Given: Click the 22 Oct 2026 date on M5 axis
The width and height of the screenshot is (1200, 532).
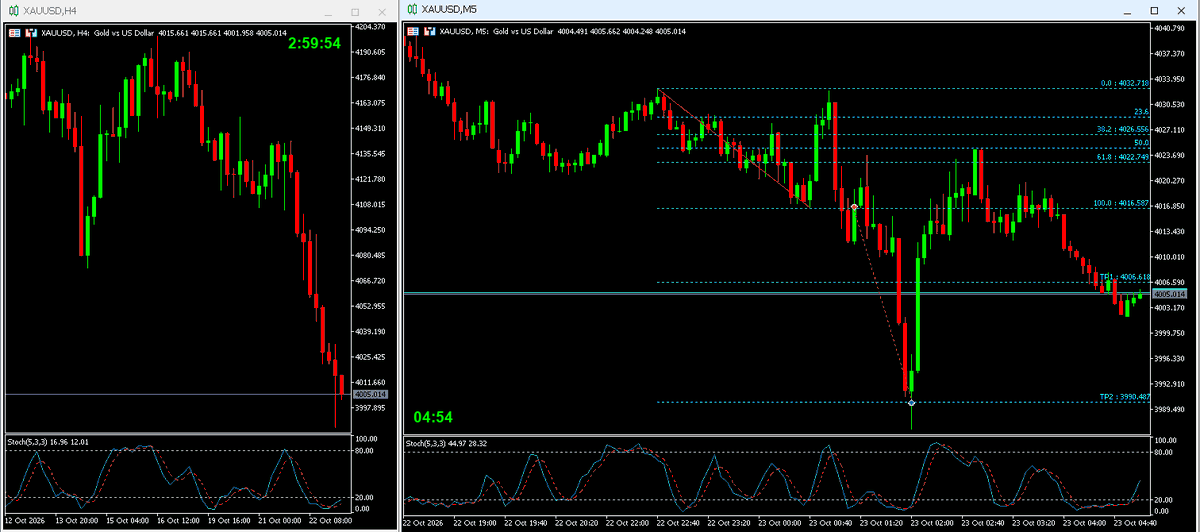Looking at the screenshot, I should point(423,522).
